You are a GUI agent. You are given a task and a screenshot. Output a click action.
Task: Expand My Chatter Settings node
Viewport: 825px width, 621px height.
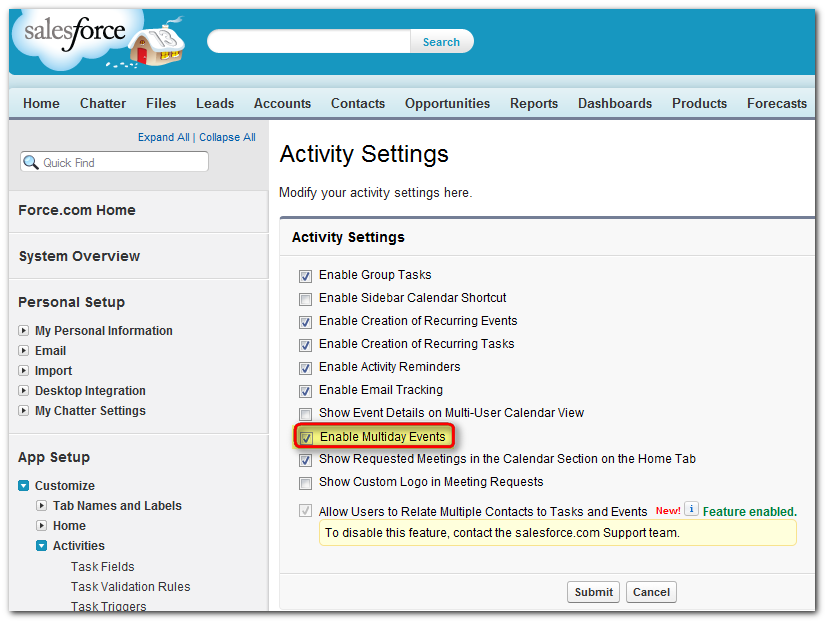(24, 410)
